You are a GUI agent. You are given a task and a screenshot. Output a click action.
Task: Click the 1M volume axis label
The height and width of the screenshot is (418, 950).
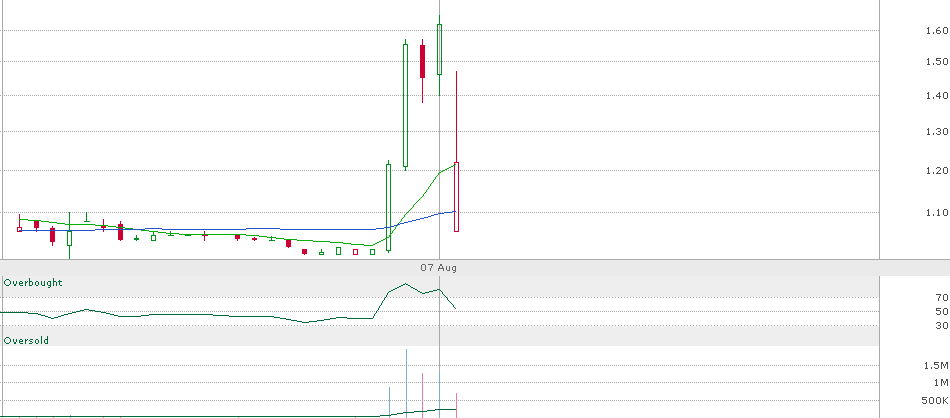pos(941,382)
